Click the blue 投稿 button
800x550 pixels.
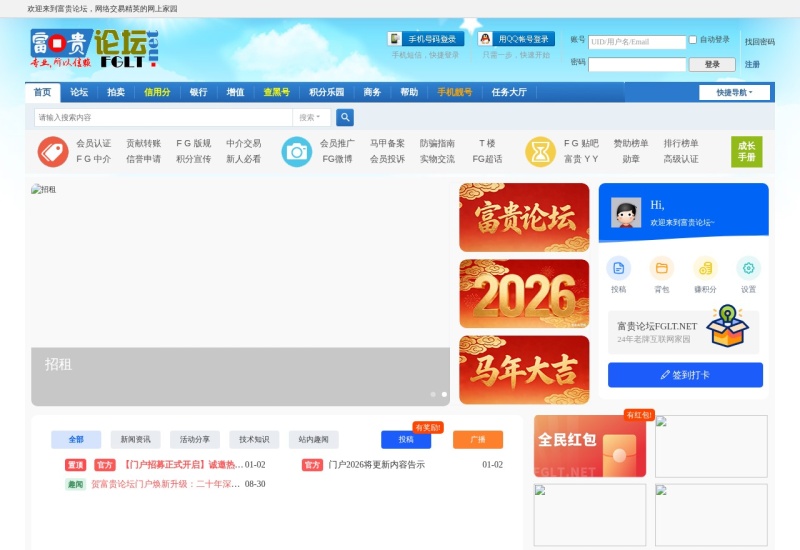(406, 439)
